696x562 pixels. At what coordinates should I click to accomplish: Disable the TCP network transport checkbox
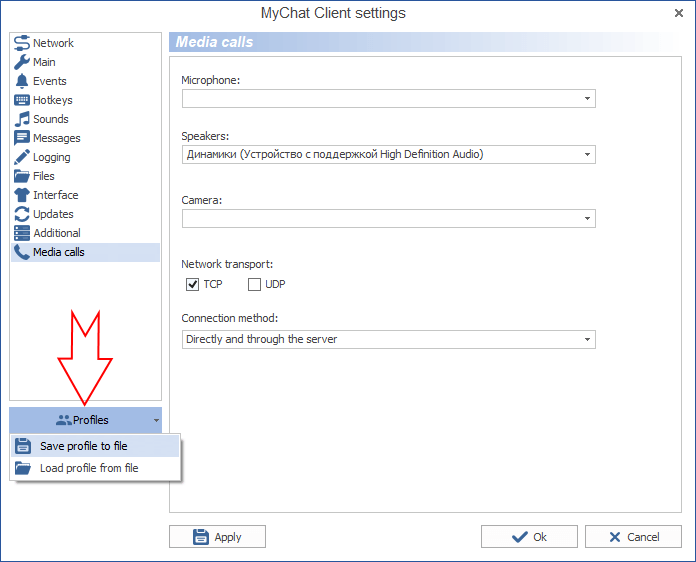point(193,285)
